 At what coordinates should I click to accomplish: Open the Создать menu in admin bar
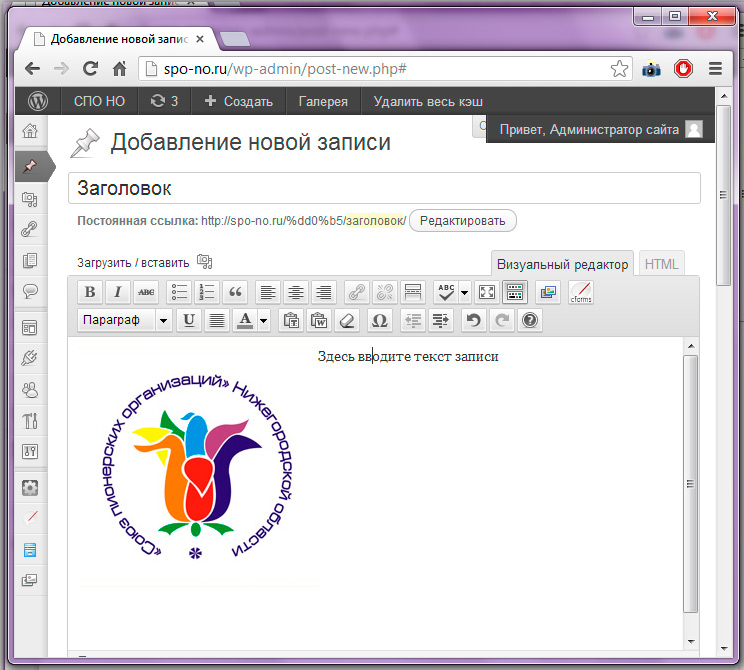(x=239, y=101)
